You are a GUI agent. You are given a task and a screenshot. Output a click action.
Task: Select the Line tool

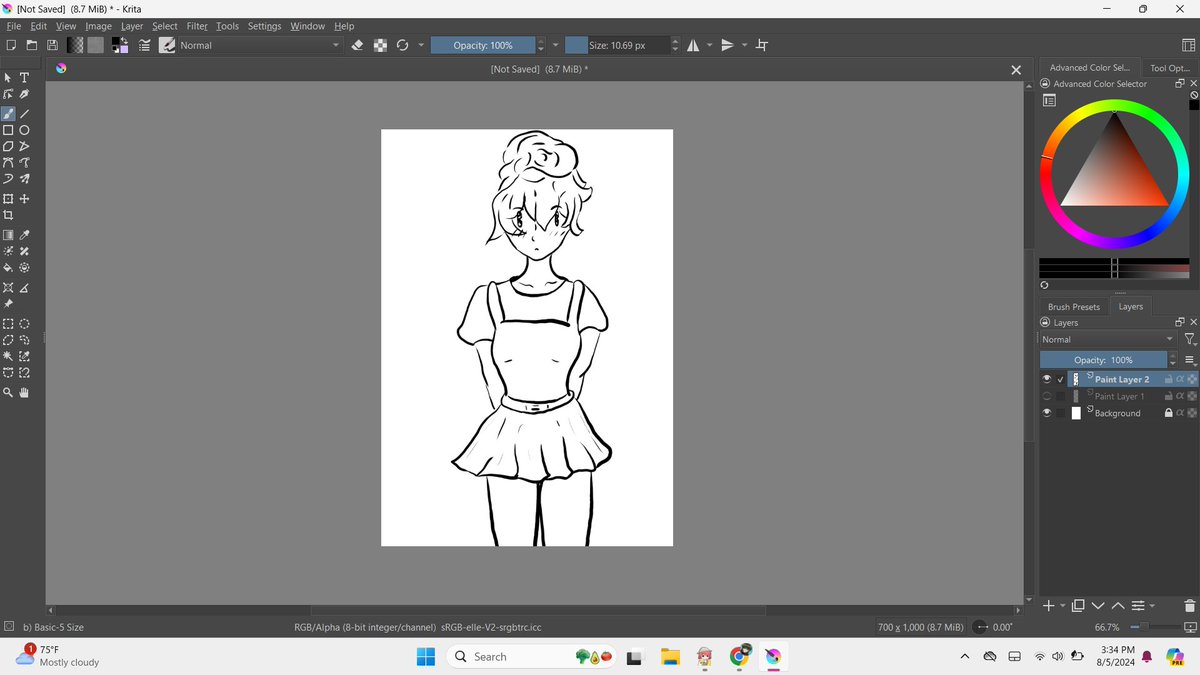point(25,114)
